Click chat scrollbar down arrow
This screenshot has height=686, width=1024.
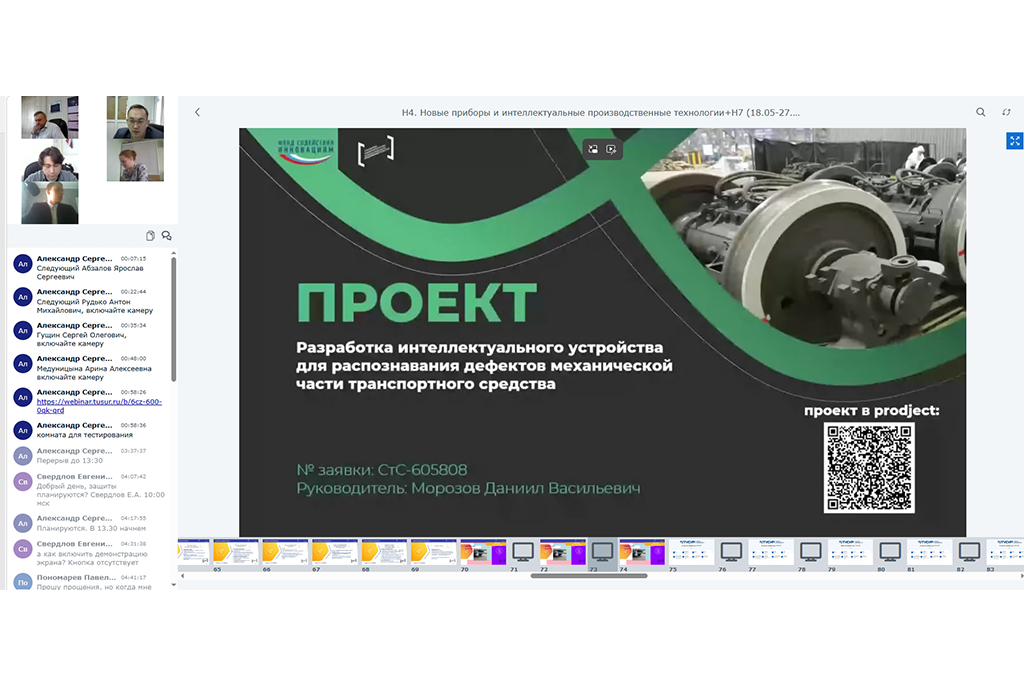click(173, 585)
